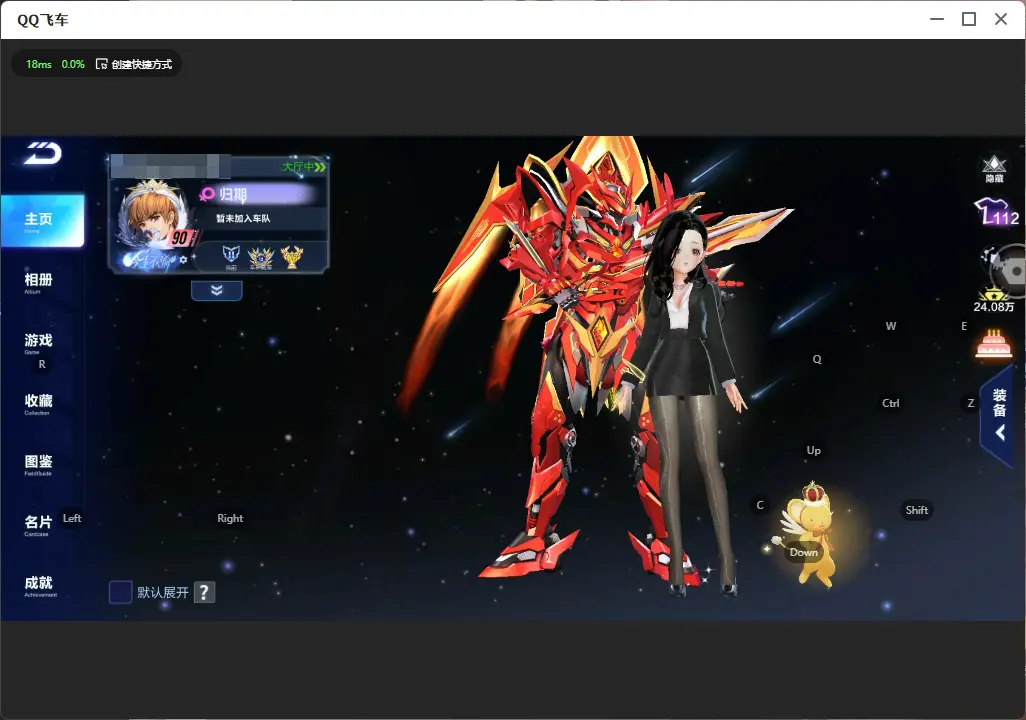
Task: Click the Z key overlay button
Action: [x=971, y=403]
